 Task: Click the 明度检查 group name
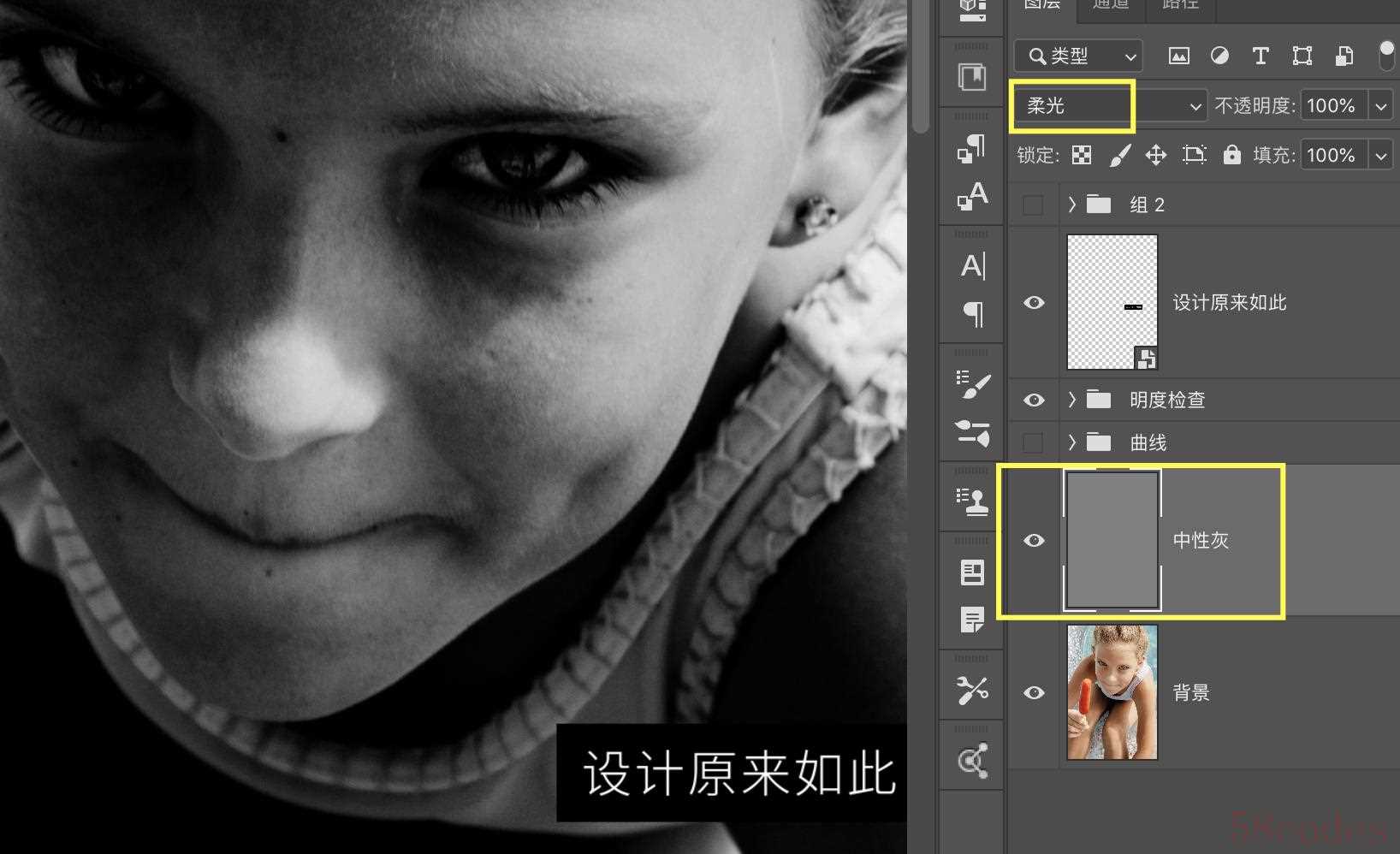pos(1167,400)
